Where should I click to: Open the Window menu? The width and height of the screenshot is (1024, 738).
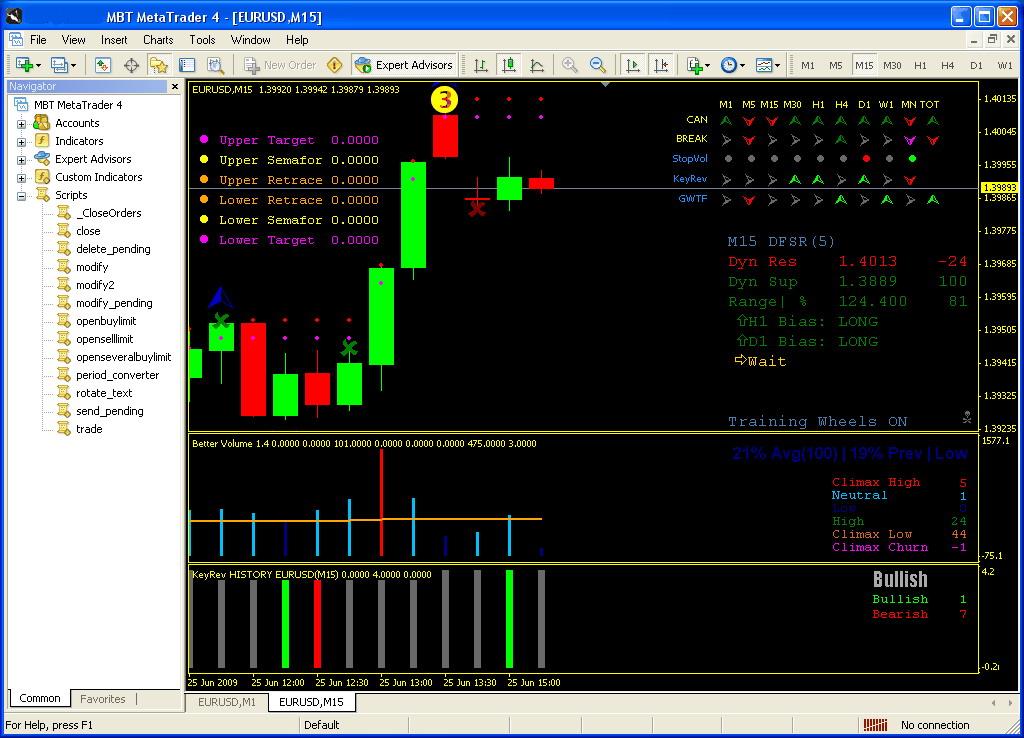tap(250, 40)
